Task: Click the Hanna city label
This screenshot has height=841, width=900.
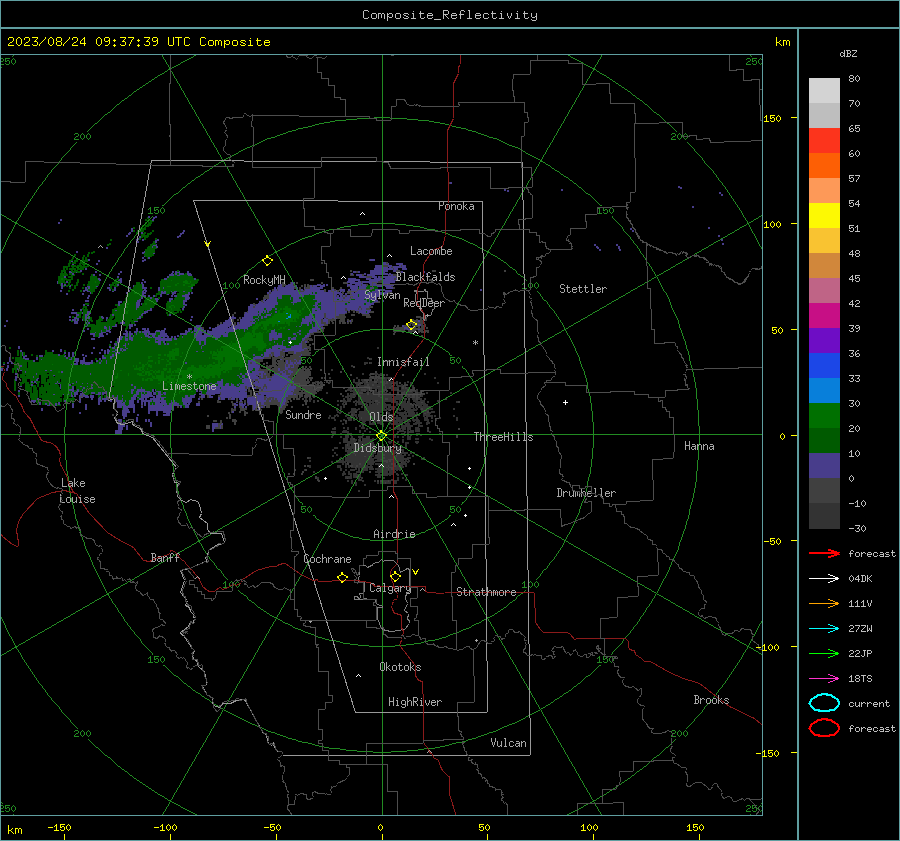Action: click(x=699, y=446)
